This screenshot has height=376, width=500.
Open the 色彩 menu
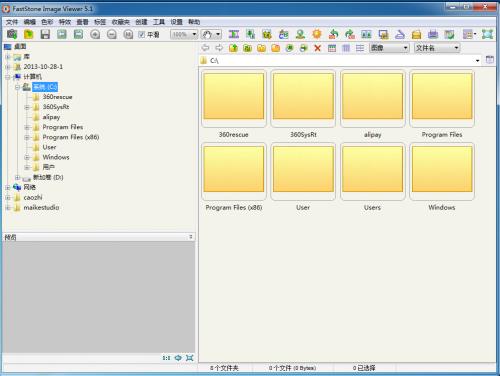[x=47, y=22]
